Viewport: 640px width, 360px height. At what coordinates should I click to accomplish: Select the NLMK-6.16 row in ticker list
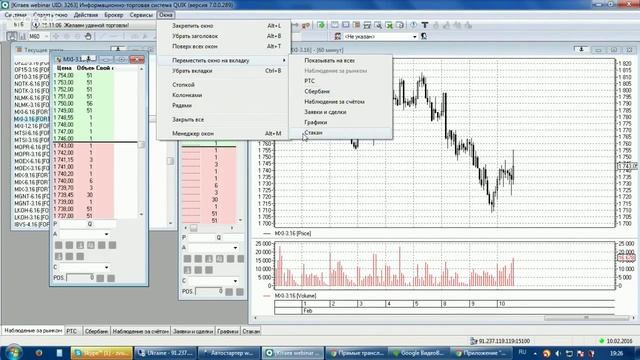pos(32,98)
